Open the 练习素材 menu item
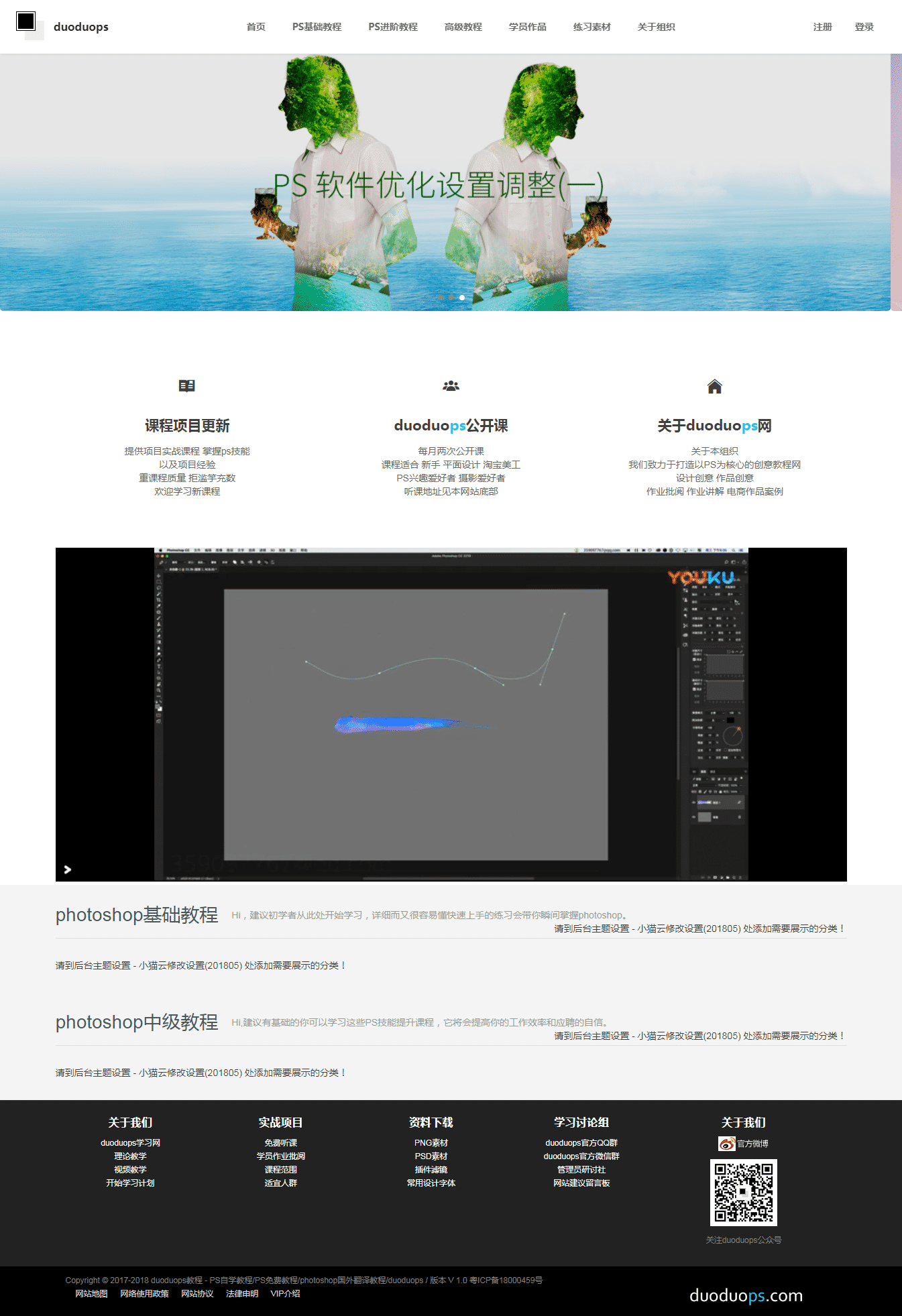The height and width of the screenshot is (1316, 902). pos(592,27)
